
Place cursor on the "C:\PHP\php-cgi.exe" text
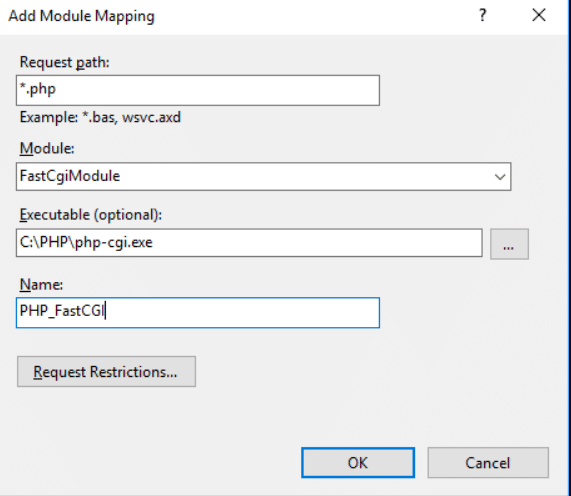coord(86,243)
